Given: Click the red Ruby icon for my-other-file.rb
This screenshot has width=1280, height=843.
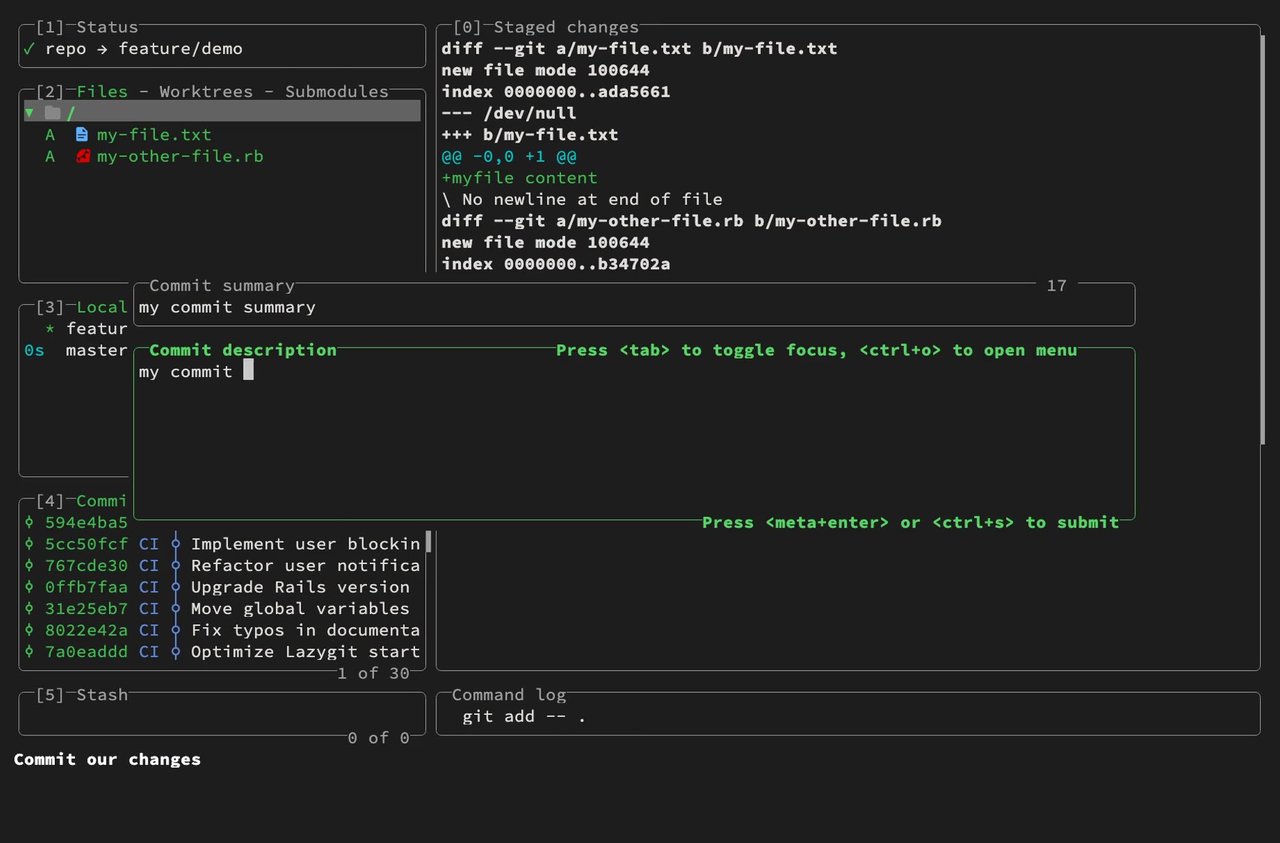Looking at the screenshot, I should [x=83, y=156].
